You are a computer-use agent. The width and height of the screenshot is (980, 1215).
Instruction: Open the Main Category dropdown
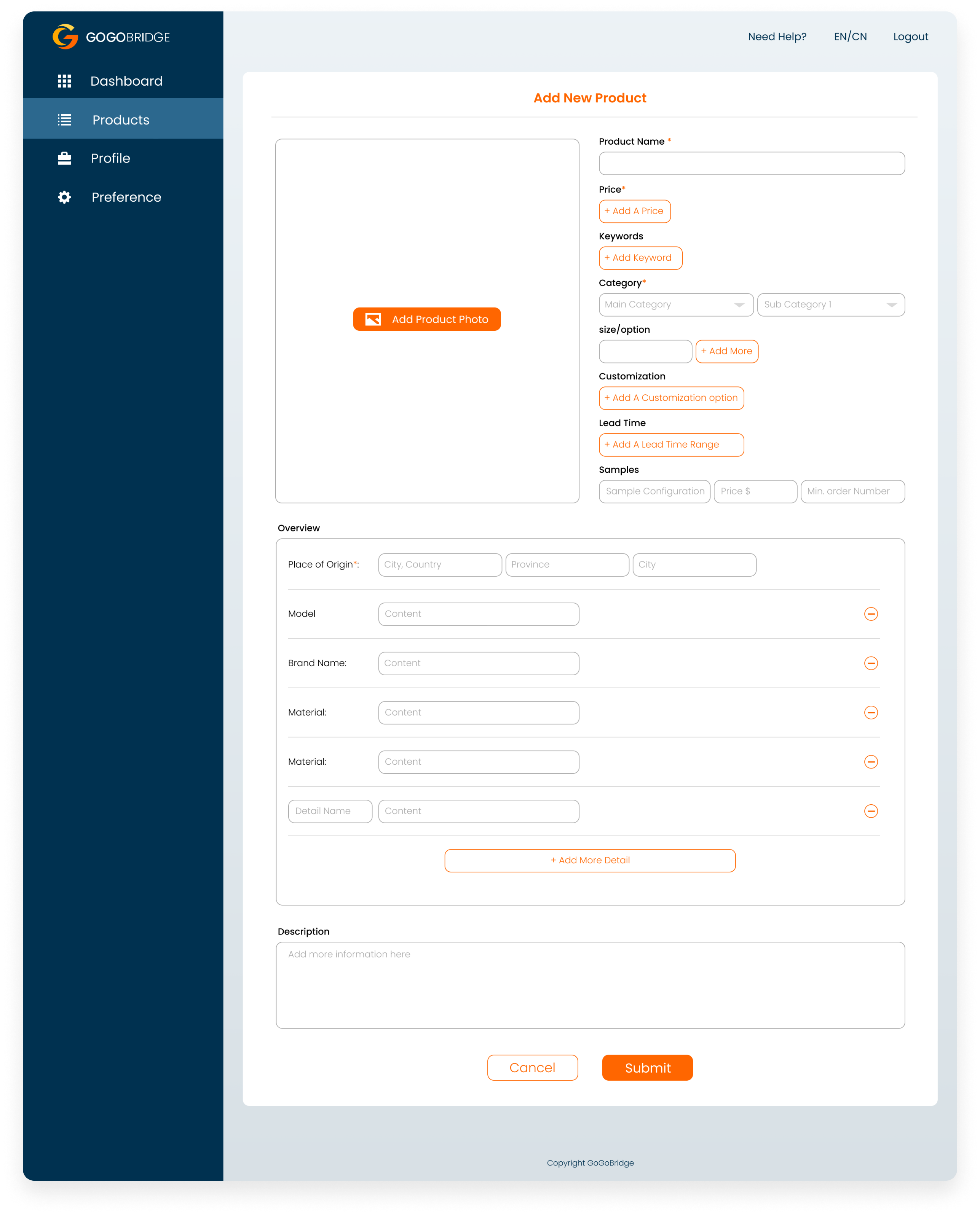click(x=676, y=305)
